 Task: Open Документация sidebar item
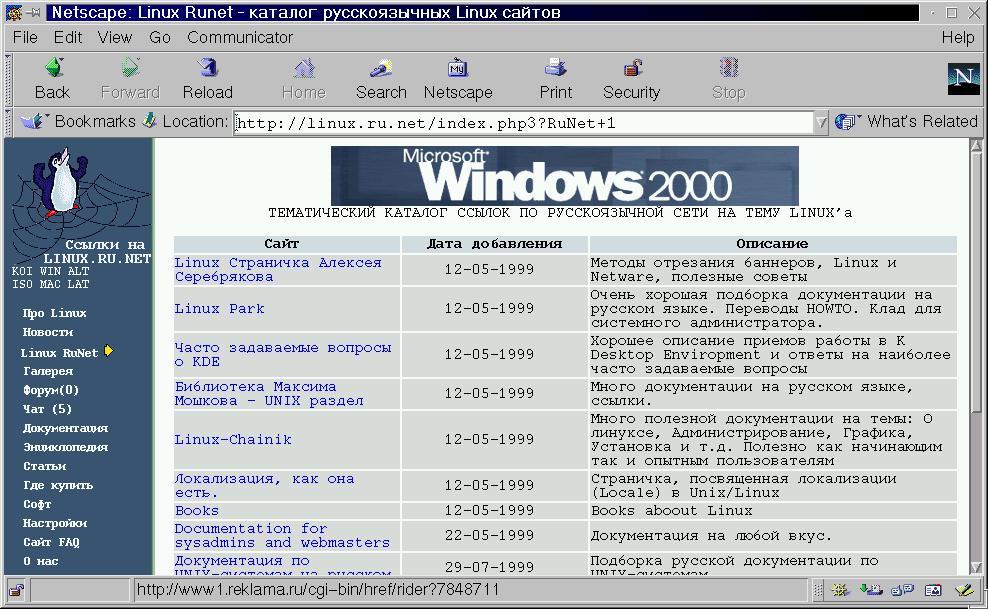tap(66, 428)
